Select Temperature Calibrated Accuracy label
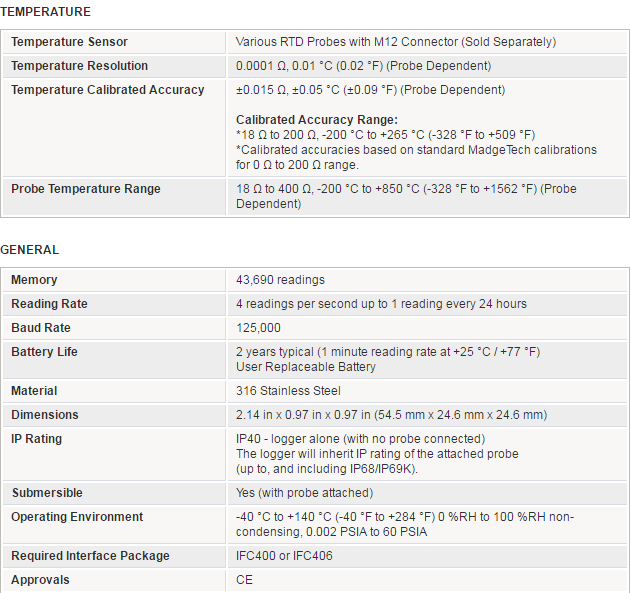 (107, 90)
